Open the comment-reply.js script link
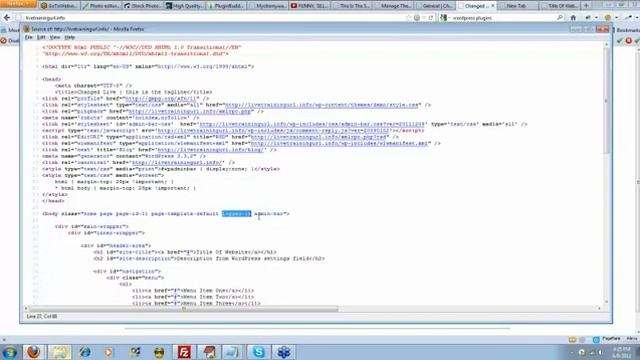The height and width of the screenshot is (360, 640). pos(273,131)
